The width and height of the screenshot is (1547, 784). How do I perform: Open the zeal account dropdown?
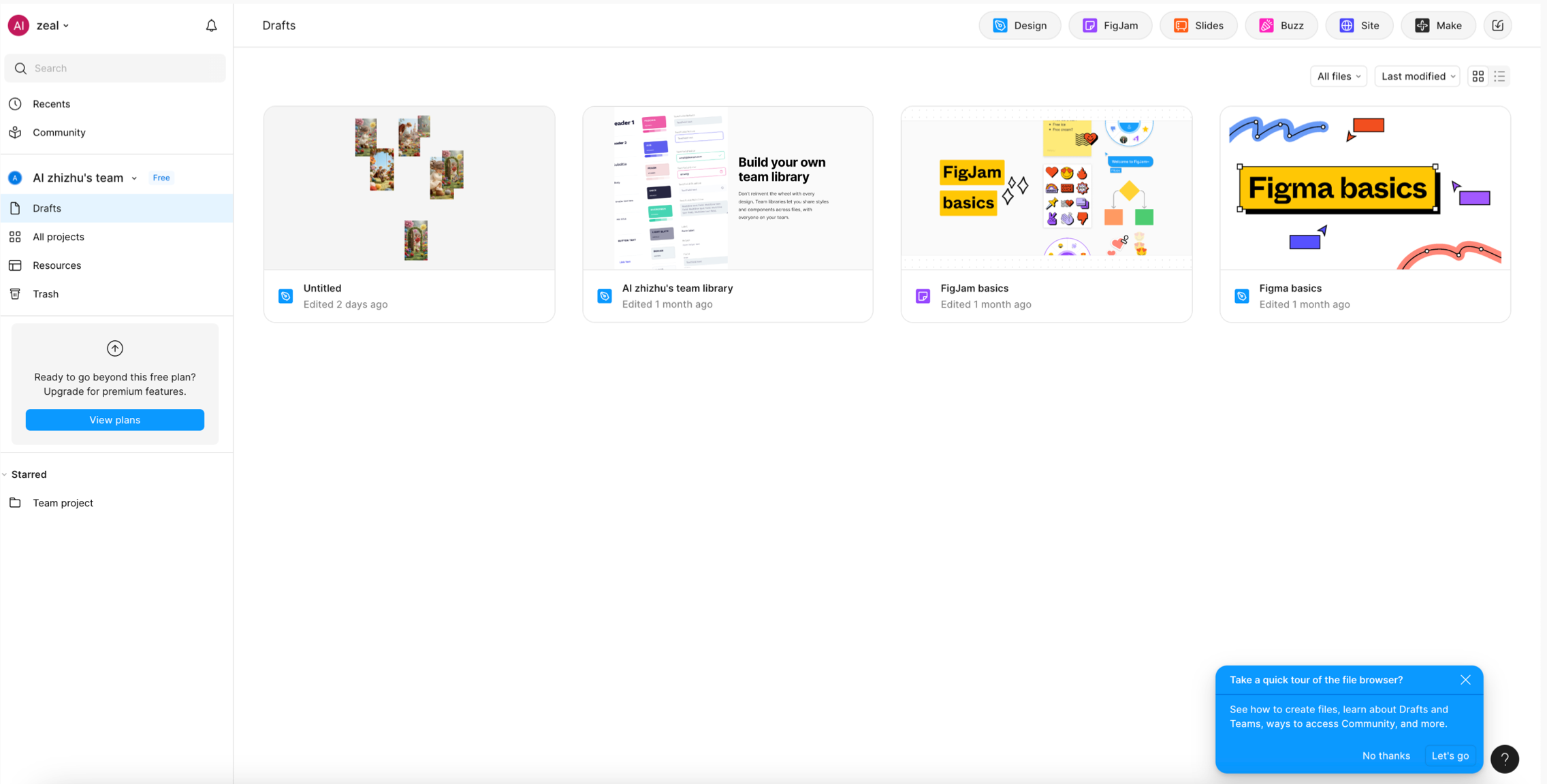point(53,26)
